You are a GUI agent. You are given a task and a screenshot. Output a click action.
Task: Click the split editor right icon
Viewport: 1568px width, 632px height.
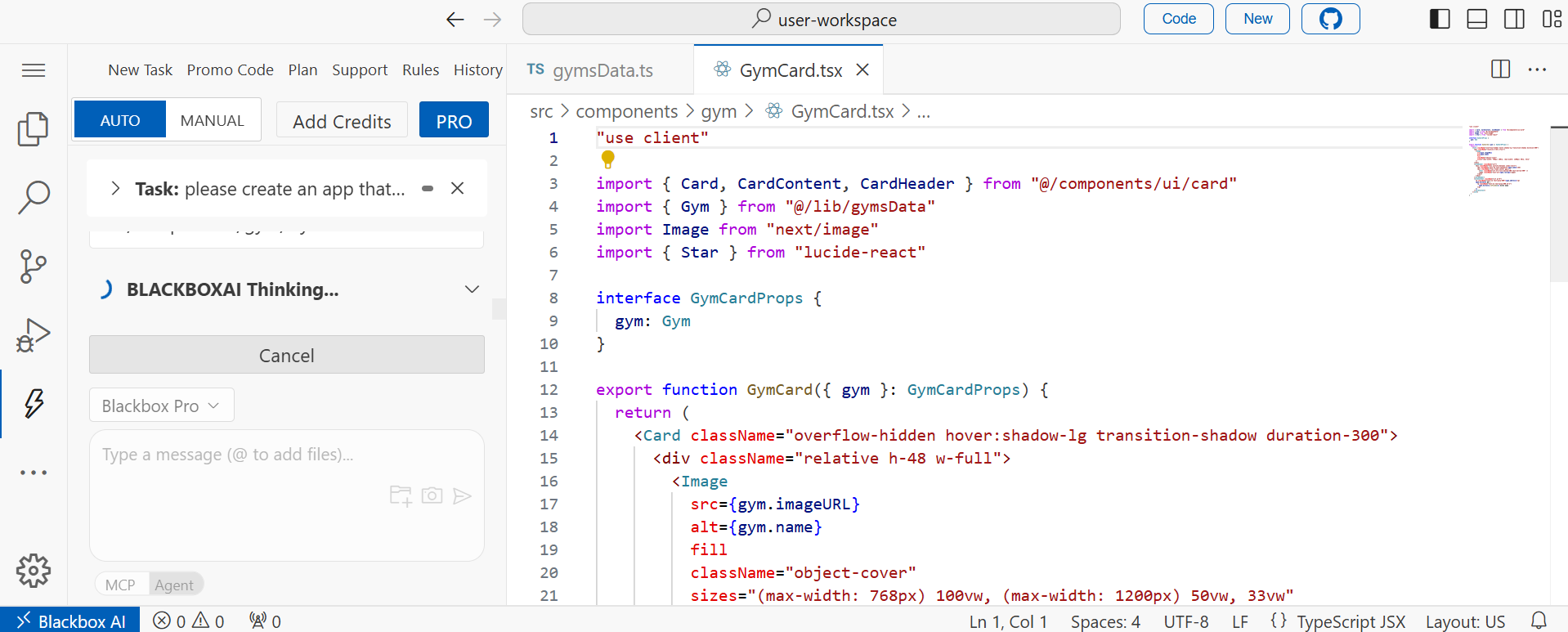(1500, 69)
